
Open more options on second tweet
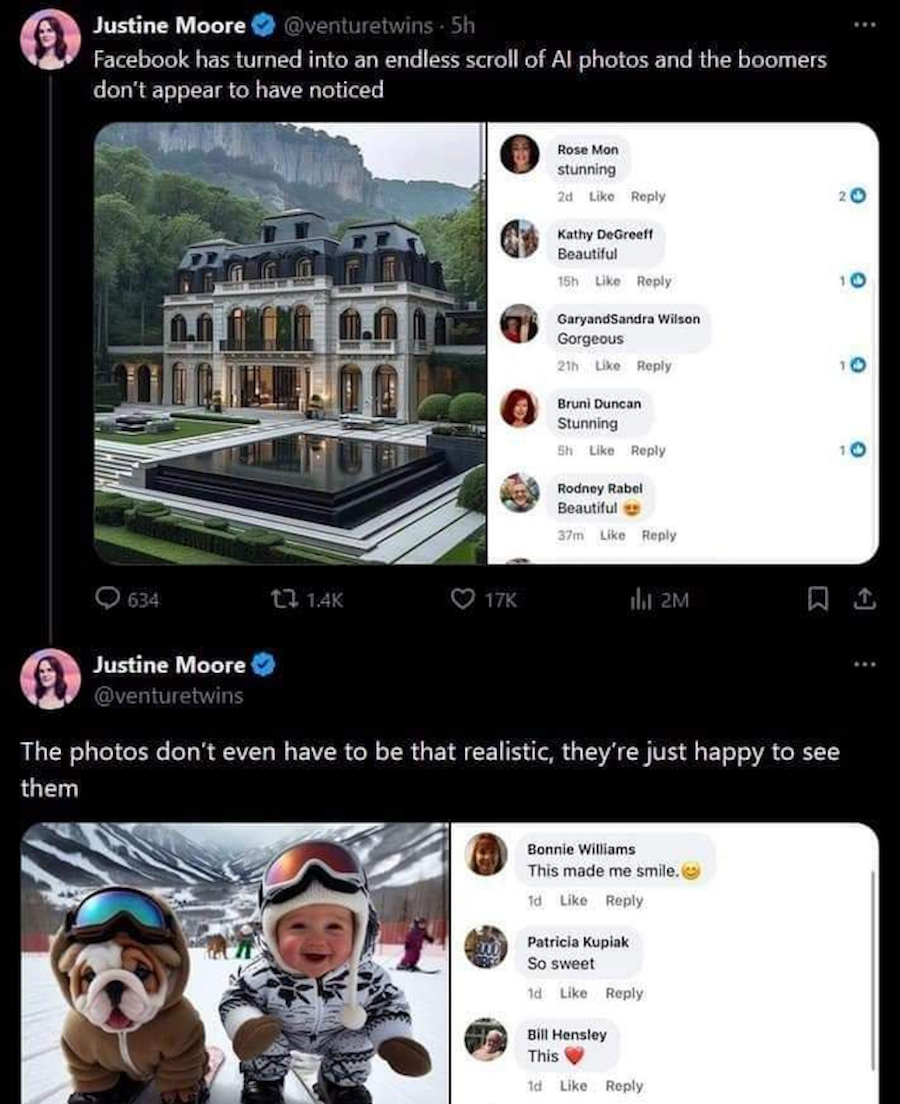(x=865, y=665)
